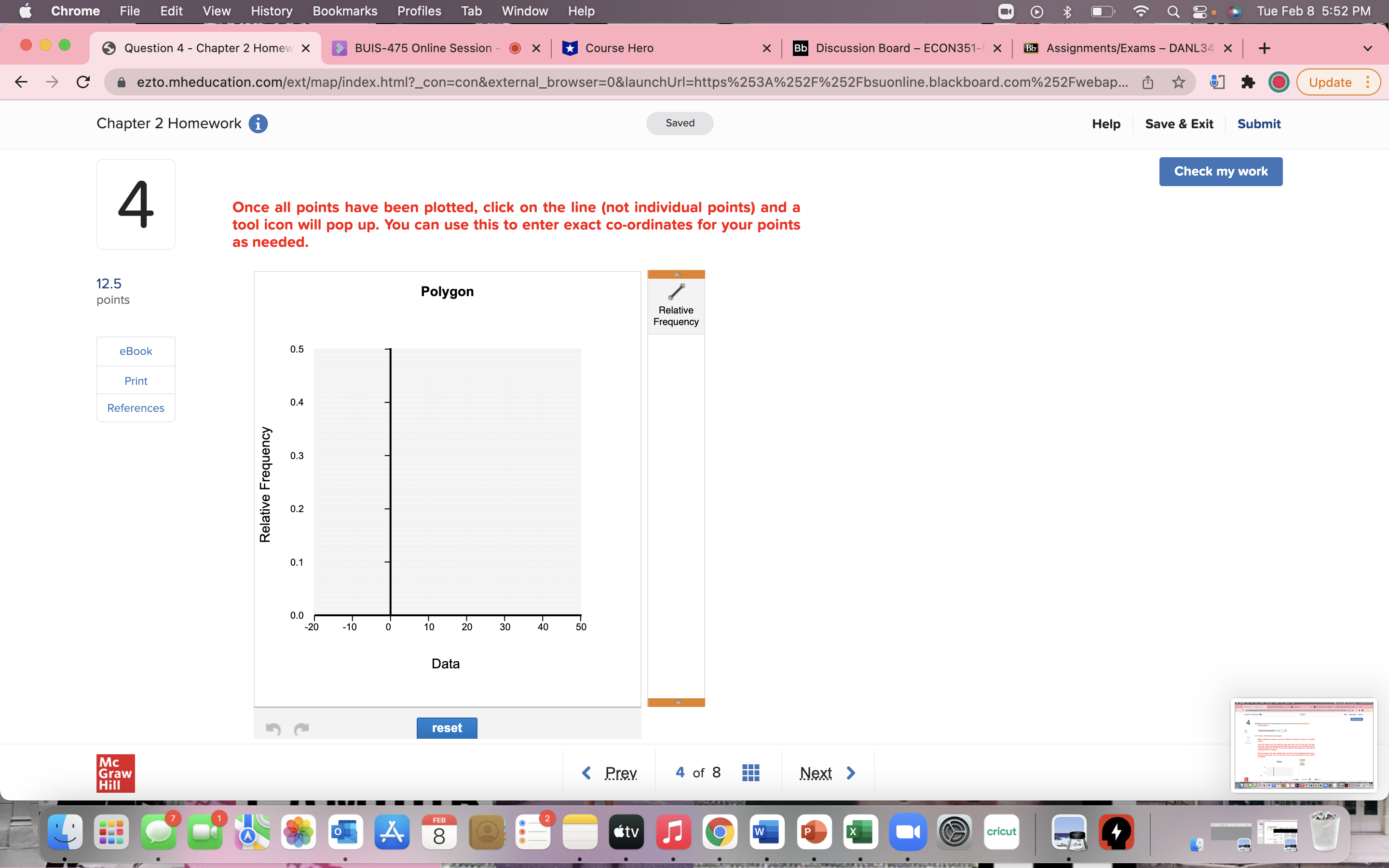This screenshot has height=868, width=1389.
Task: Toggle the Wi-Fi icon in the menu bar
Action: (x=1141, y=11)
